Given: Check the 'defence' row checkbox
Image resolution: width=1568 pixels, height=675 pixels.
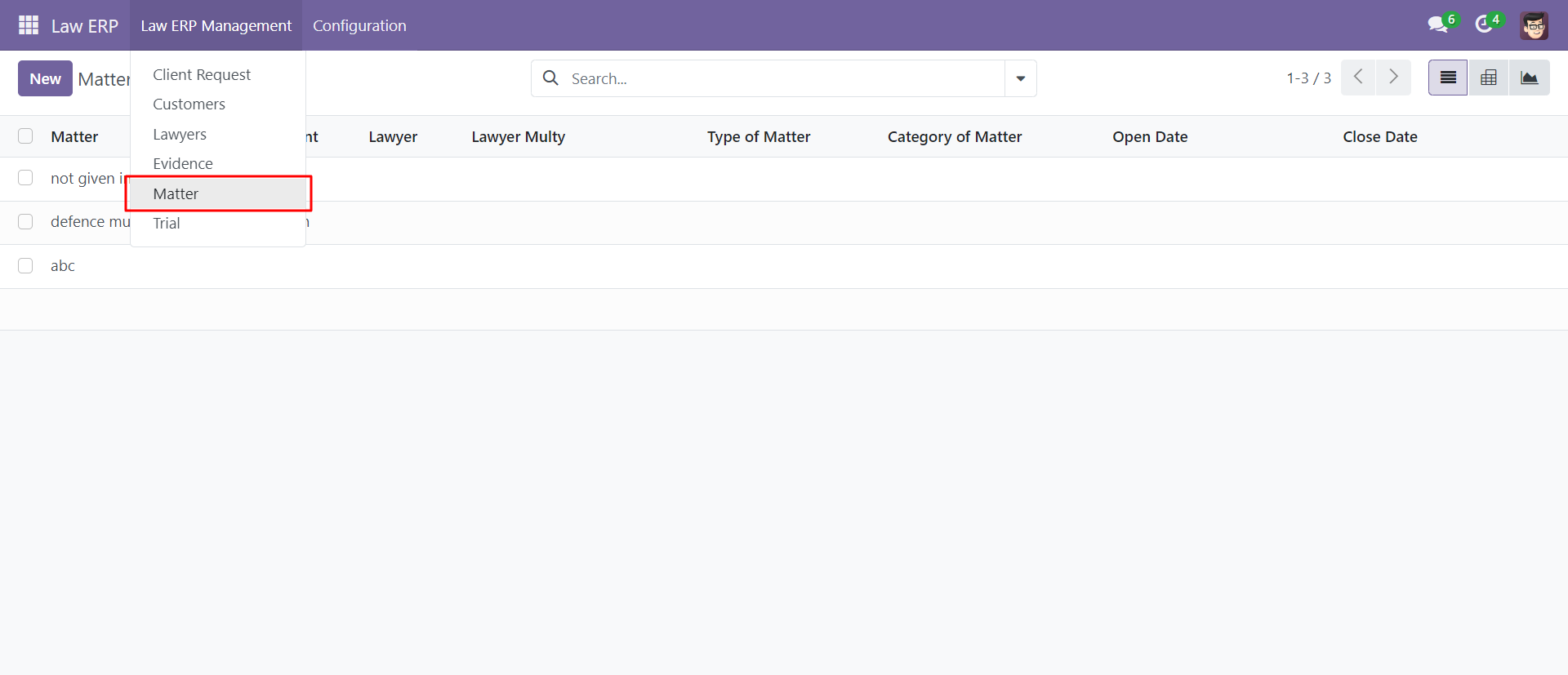Looking at the screenshot, I should pos(25,222).
